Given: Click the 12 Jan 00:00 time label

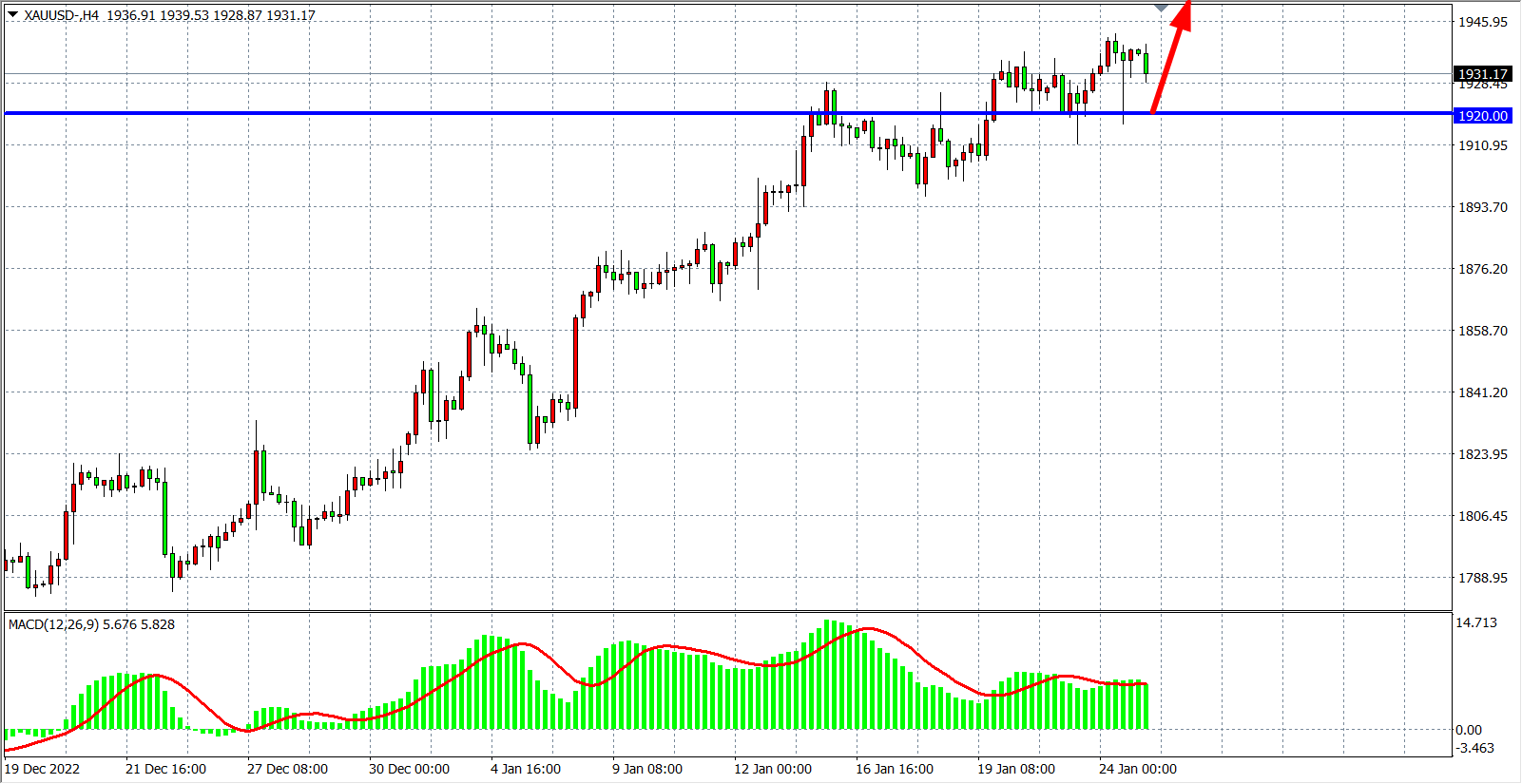Looking at the screenshot, I should coord(772,769).
